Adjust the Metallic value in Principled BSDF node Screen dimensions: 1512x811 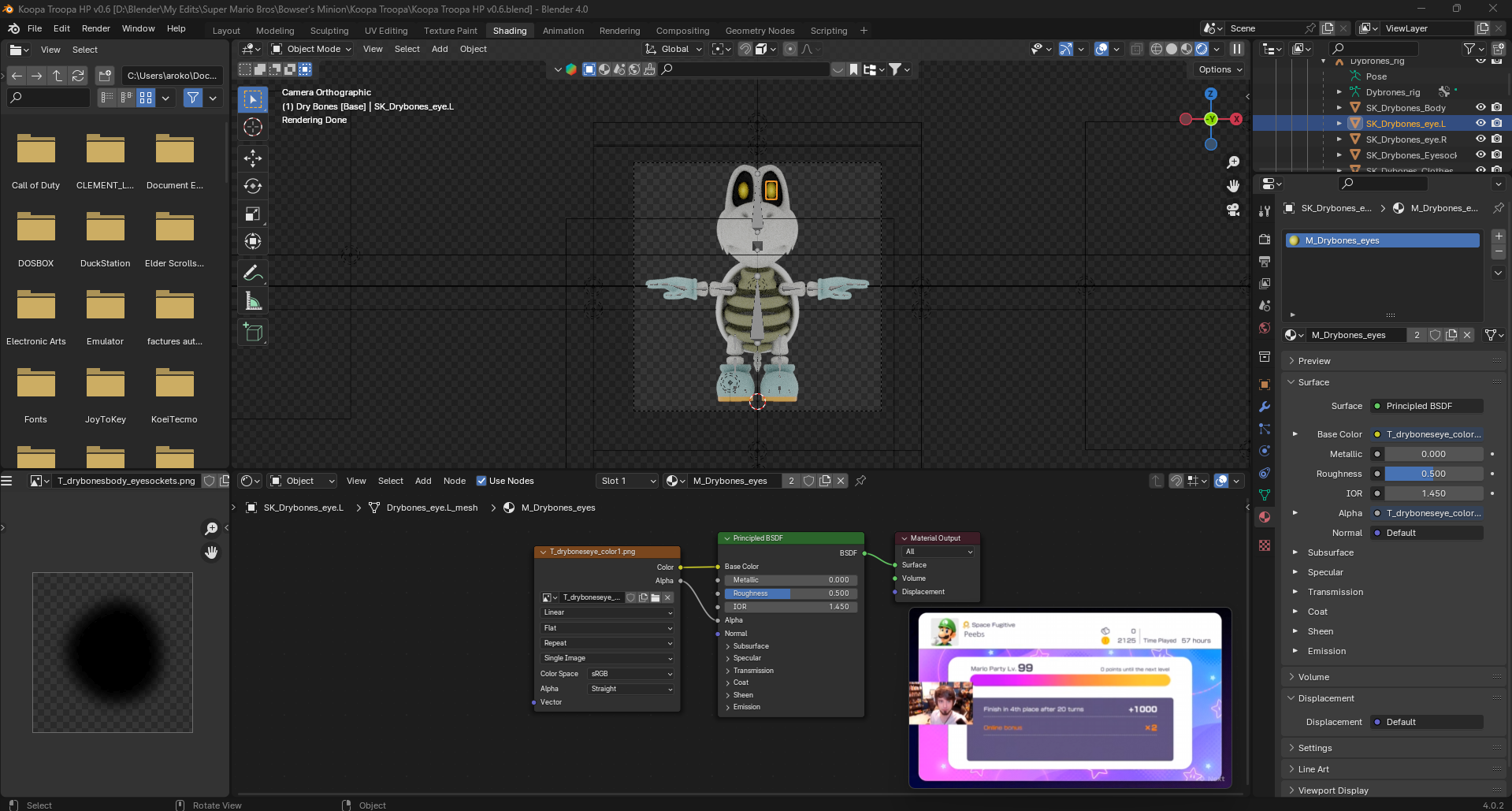(x=790, y=580)
